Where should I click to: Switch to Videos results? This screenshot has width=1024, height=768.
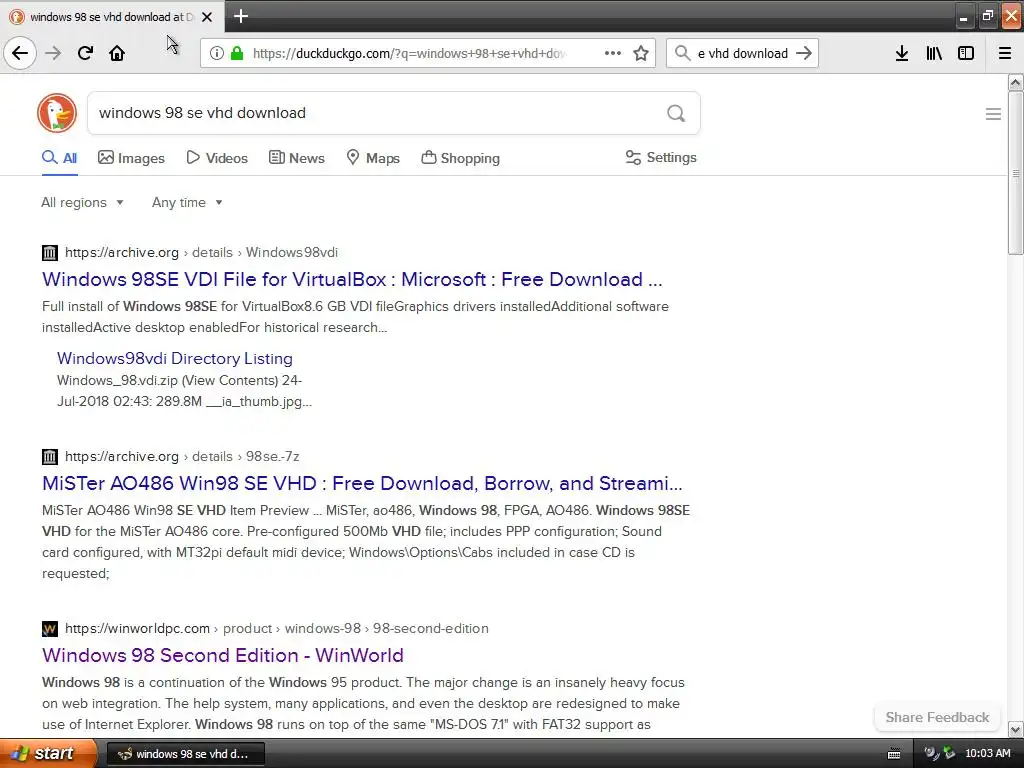click(217, 158)
